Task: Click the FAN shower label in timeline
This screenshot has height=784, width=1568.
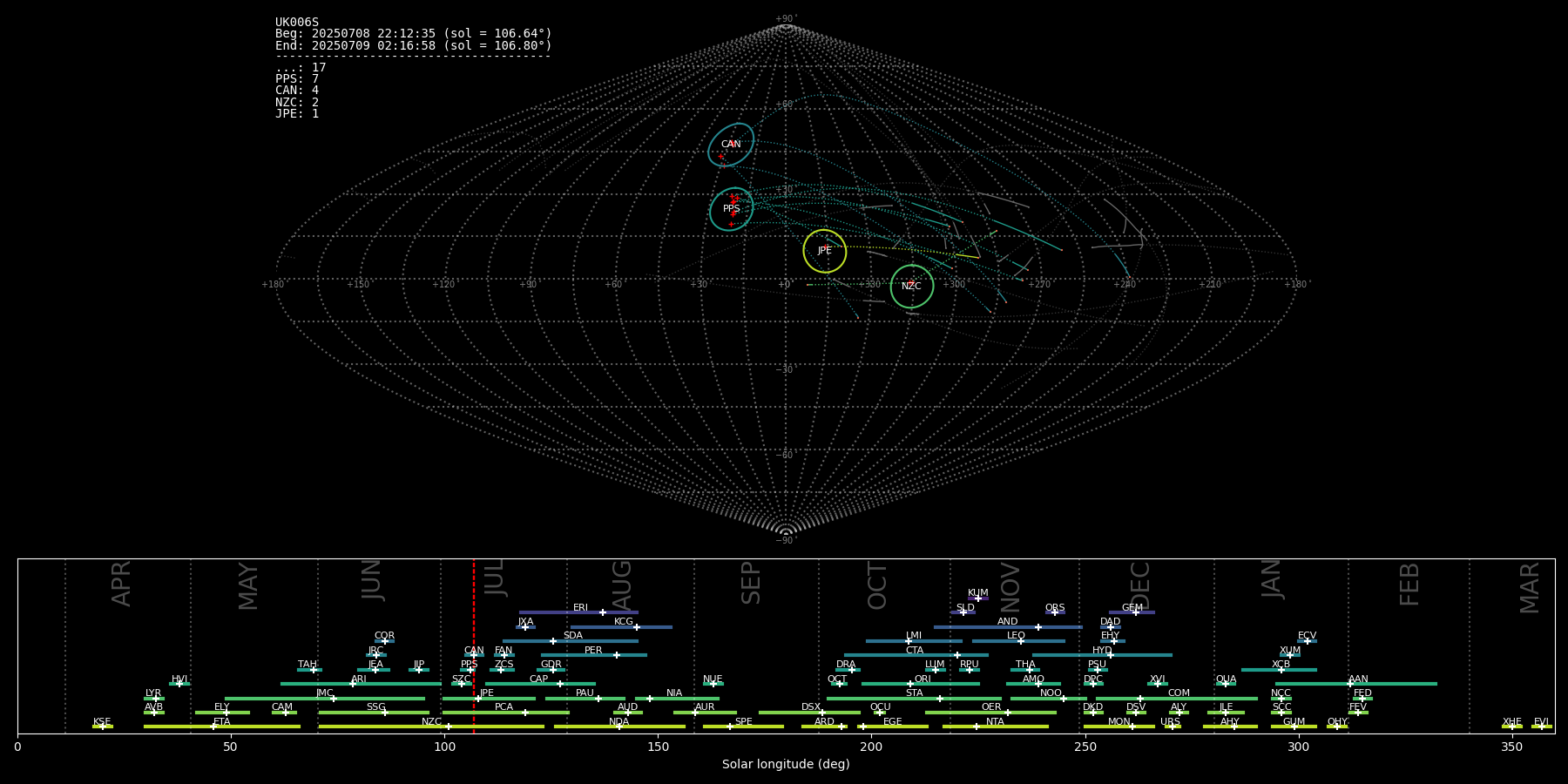Action: click(504, 650)
